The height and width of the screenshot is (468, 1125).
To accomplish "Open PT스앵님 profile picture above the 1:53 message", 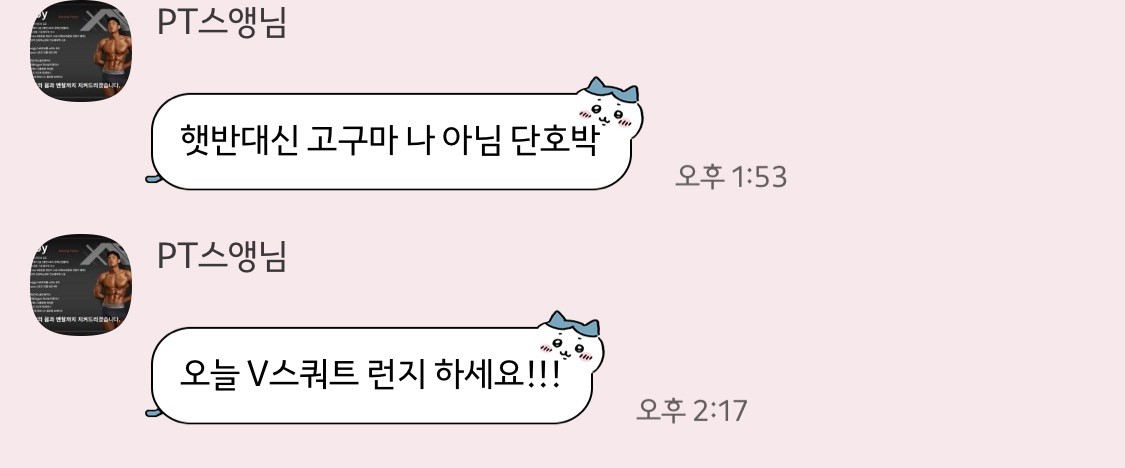I will tap(80, 50).
